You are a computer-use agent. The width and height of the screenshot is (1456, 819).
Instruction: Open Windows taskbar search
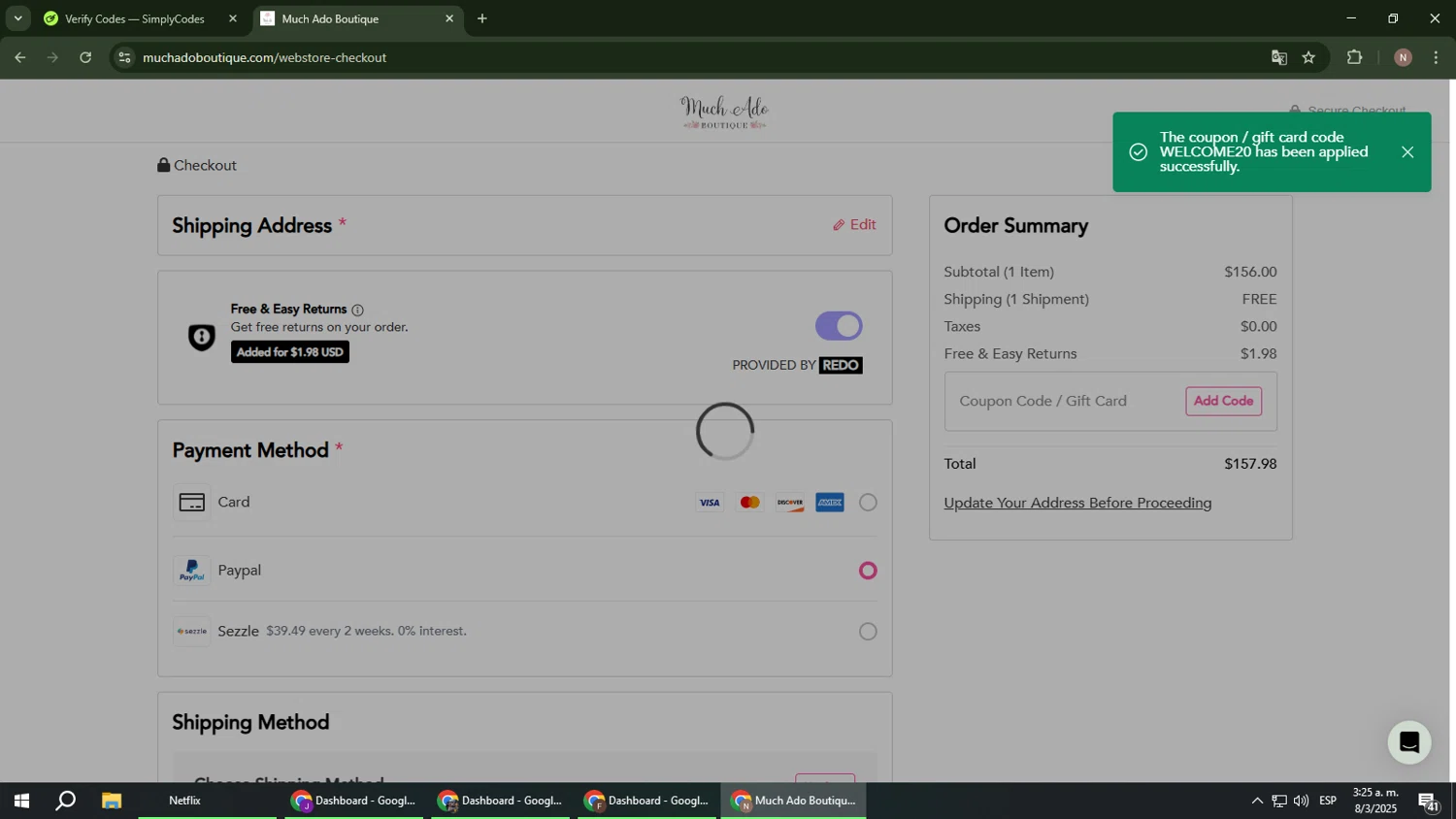pos(66,801)
